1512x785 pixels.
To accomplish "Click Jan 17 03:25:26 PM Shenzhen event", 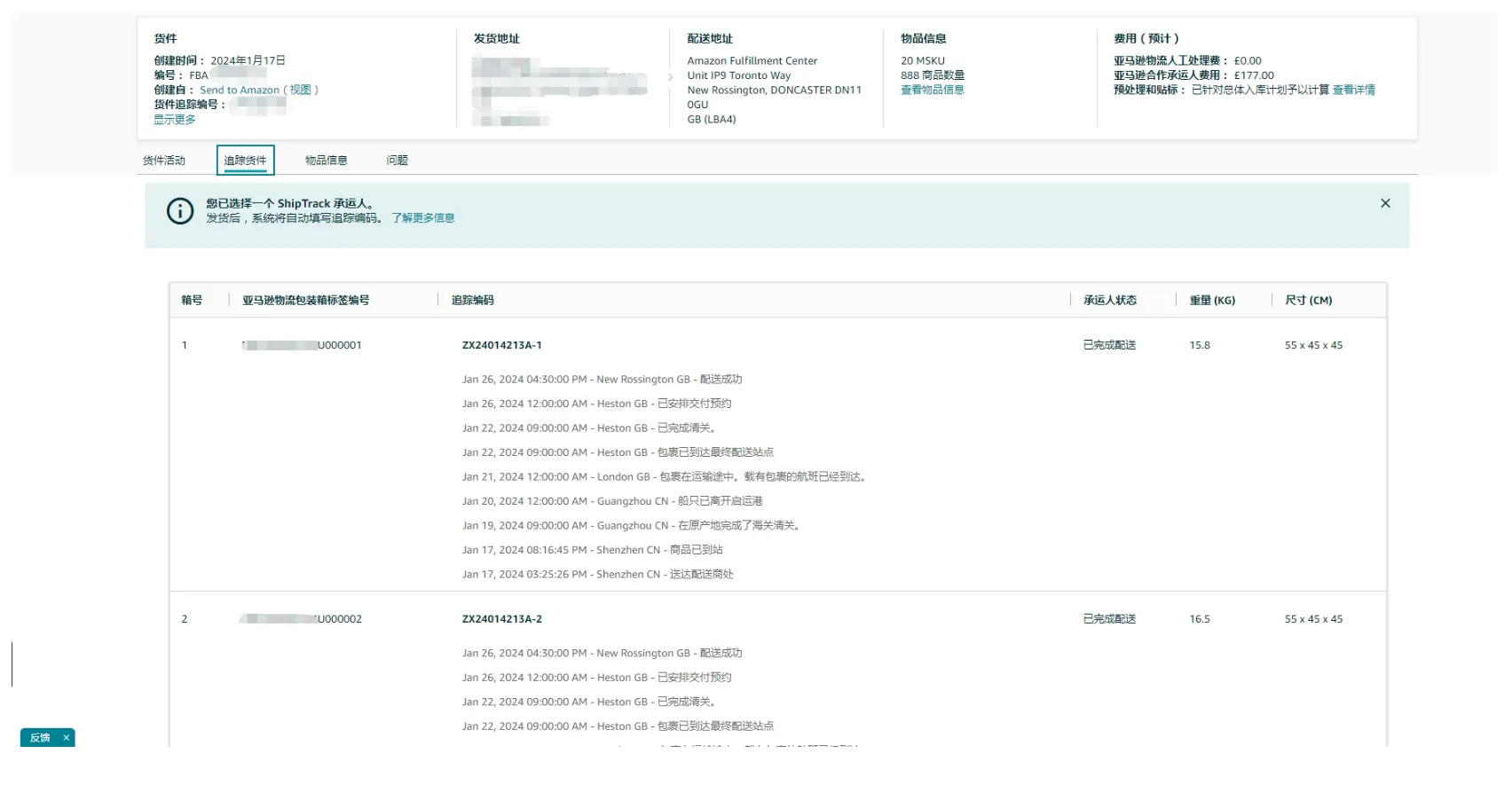I will tap(597, 574).
